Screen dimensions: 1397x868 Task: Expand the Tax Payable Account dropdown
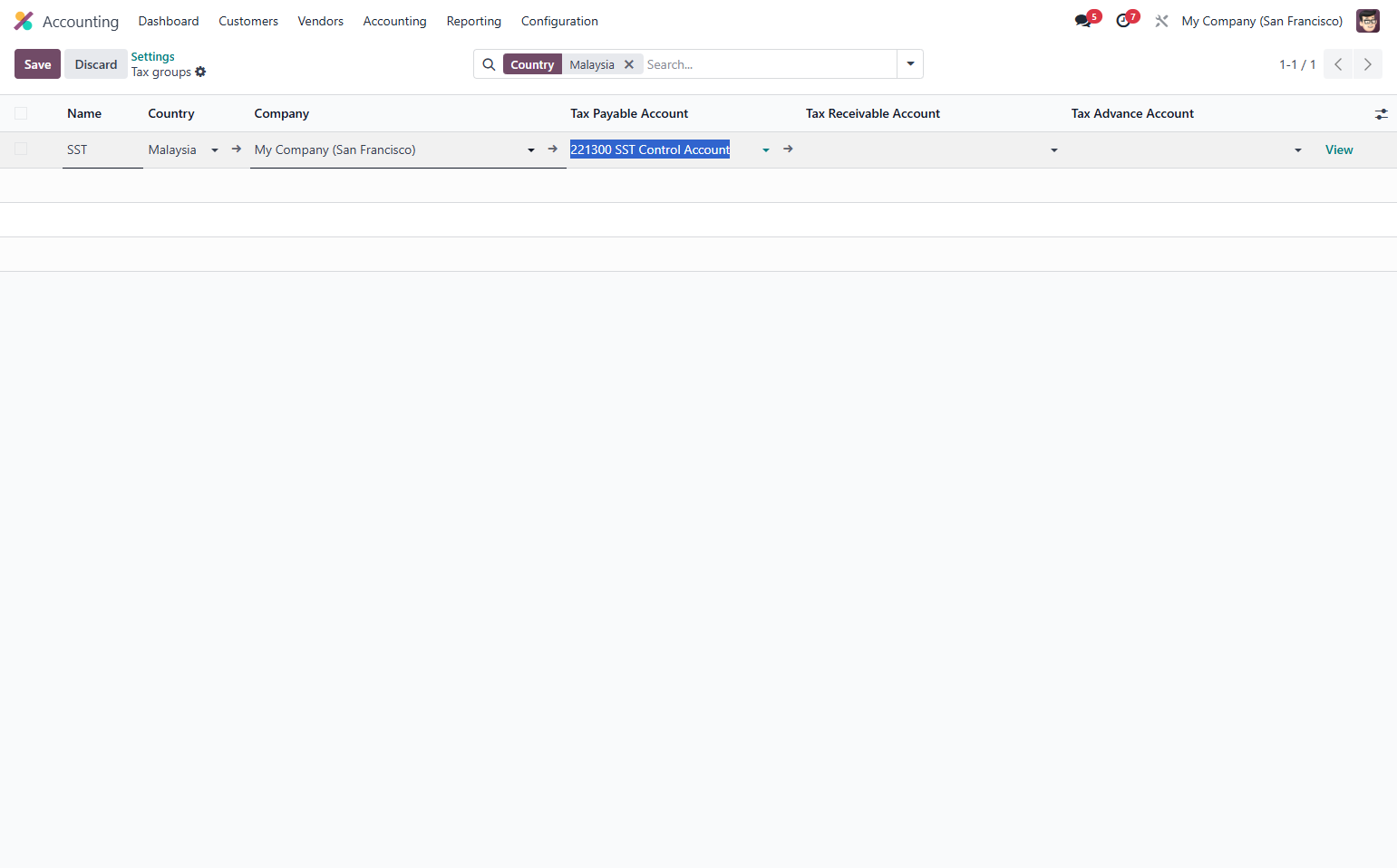[x=766, y=150]
